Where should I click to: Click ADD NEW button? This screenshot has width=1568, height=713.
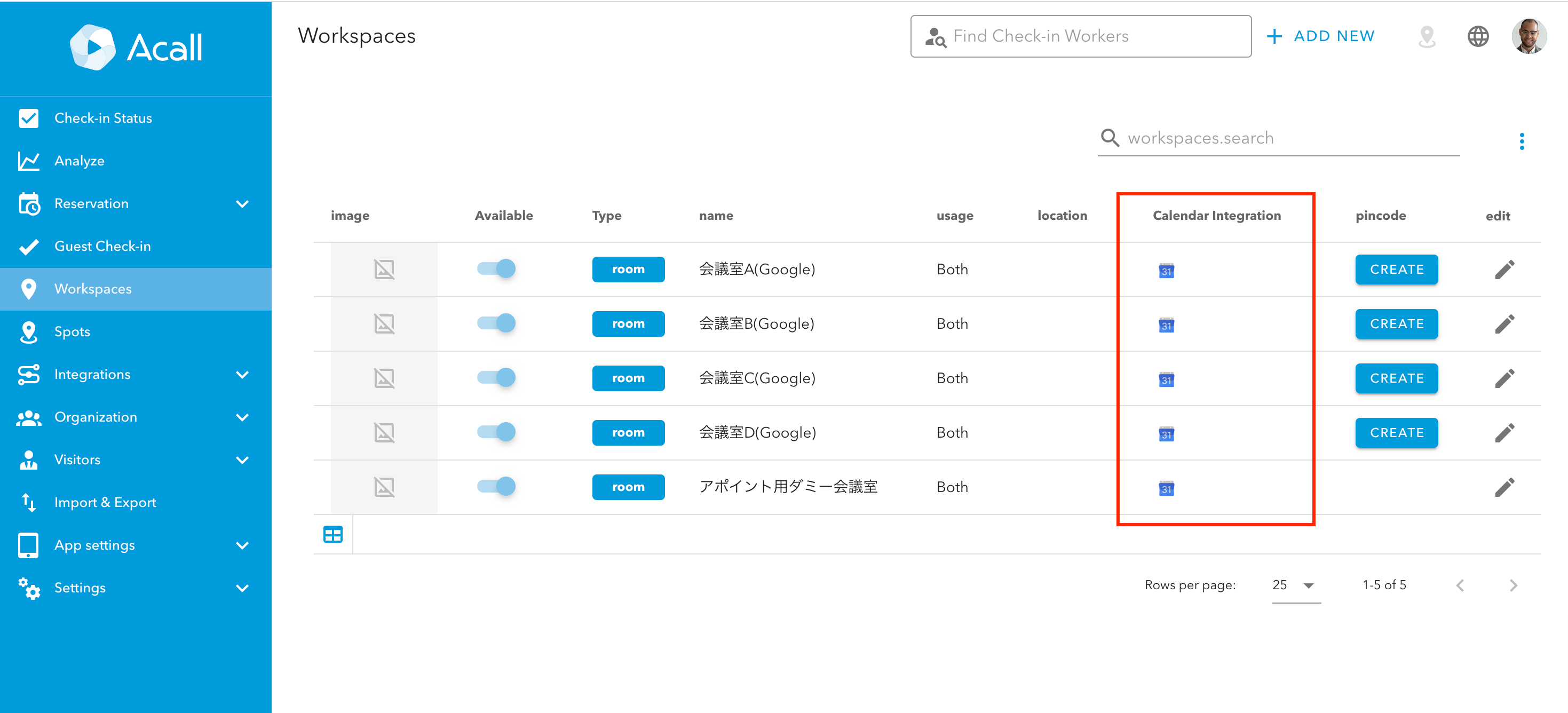point(1320,36)
